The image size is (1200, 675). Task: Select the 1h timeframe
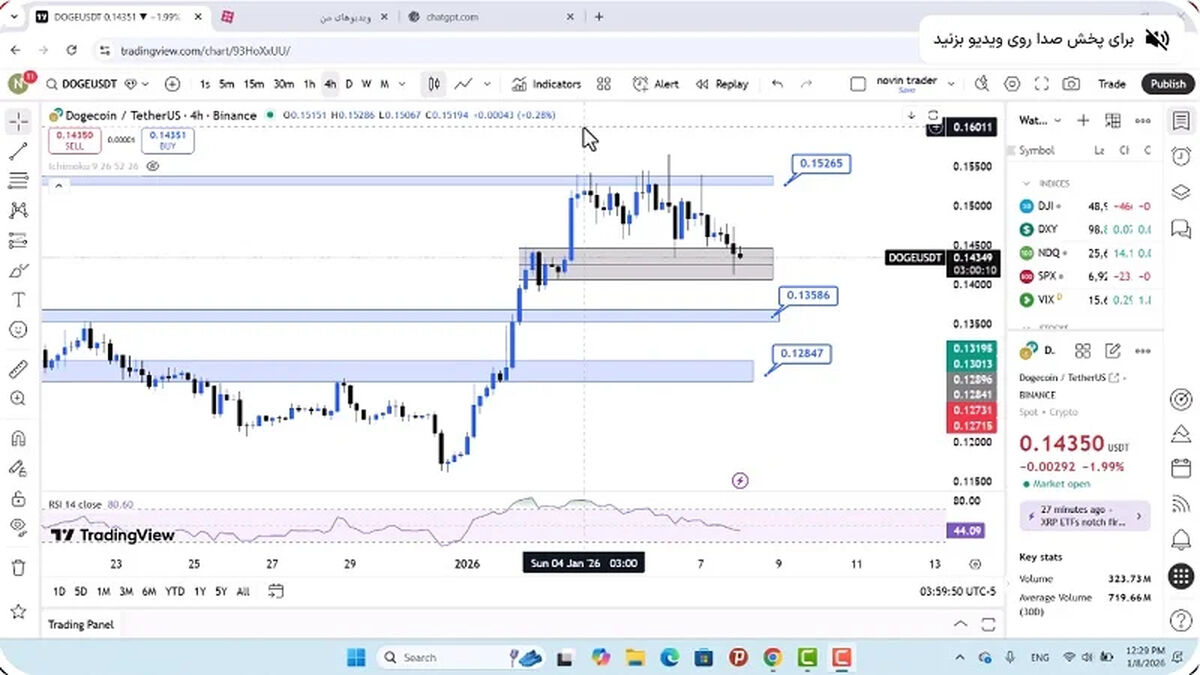coord(310,84)
